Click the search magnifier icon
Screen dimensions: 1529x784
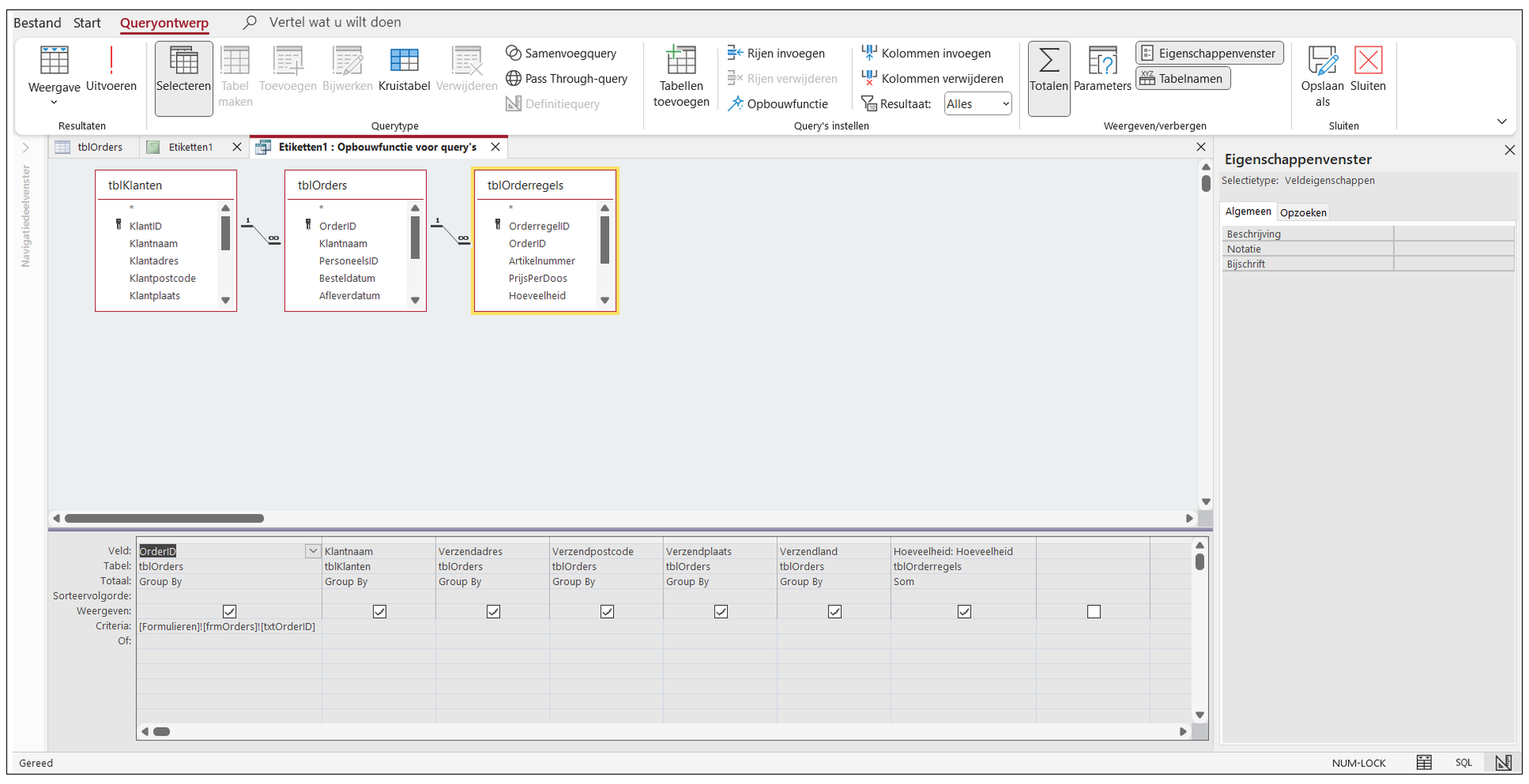(x=250, y=22)
